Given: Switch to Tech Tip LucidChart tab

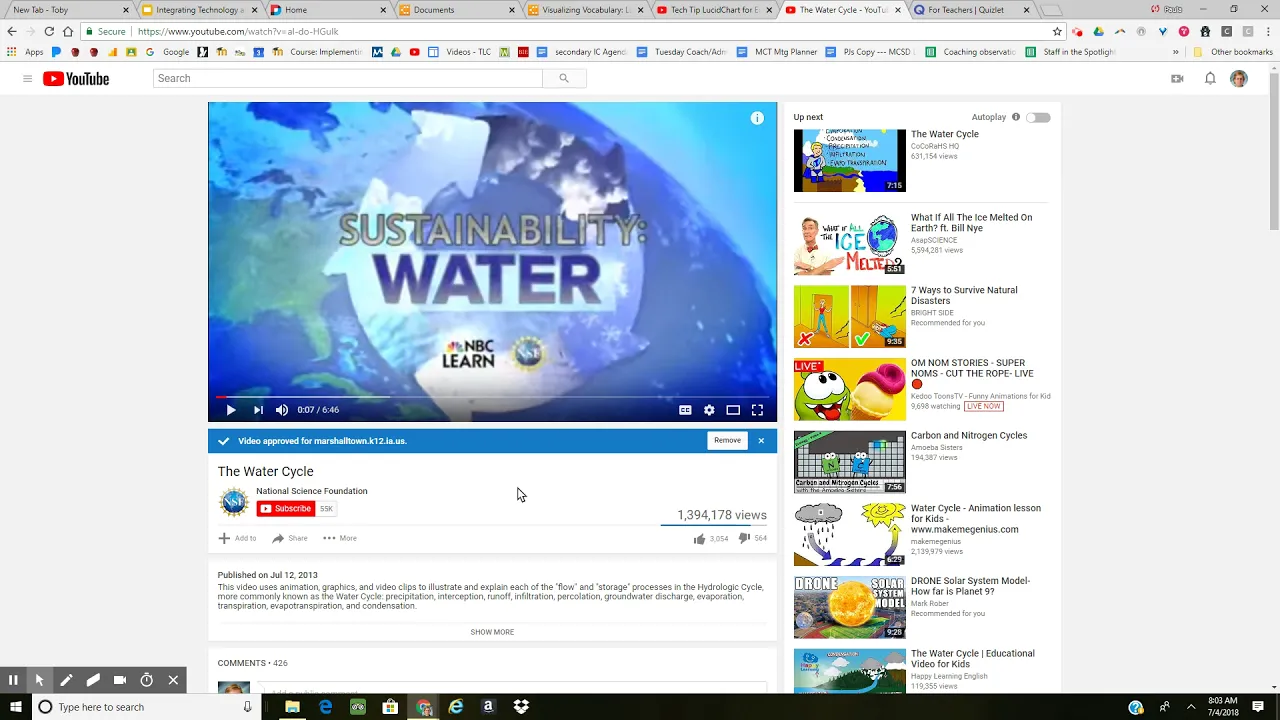Looking at the screenshot, I should coord(713,10).
